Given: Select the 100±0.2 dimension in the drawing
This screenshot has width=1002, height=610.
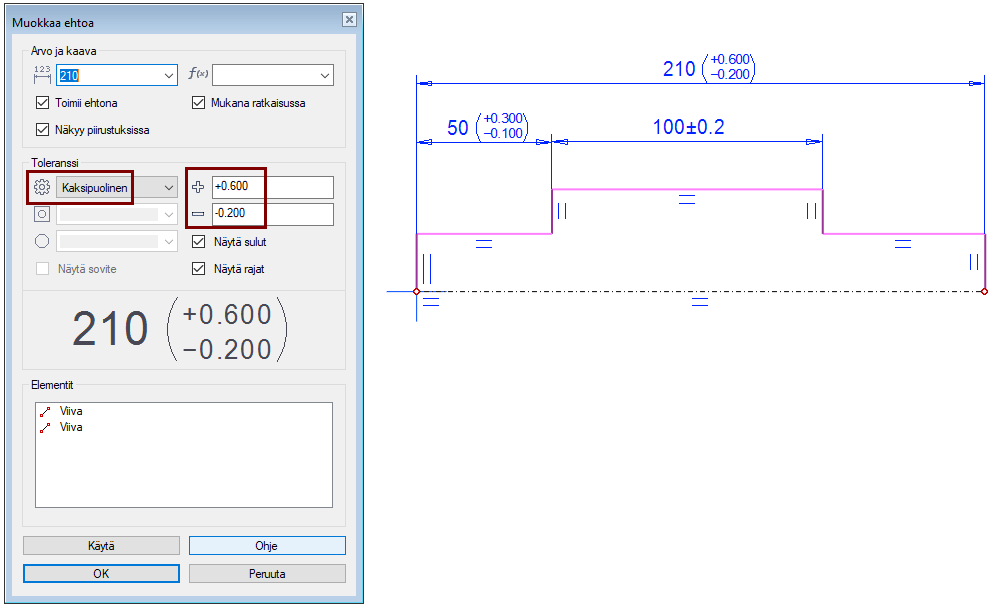Looking at the screenshot, I should [687, 127].
